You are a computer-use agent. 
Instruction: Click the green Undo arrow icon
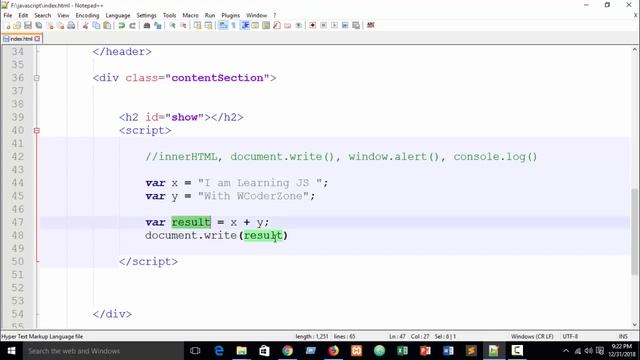coord(122,25)
